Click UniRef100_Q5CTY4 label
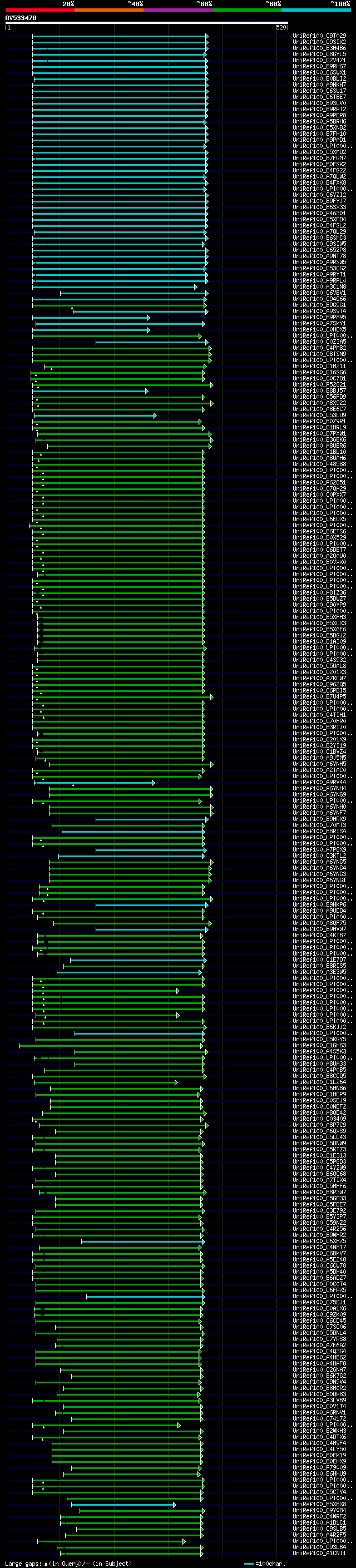 (x=319, y=1492)
